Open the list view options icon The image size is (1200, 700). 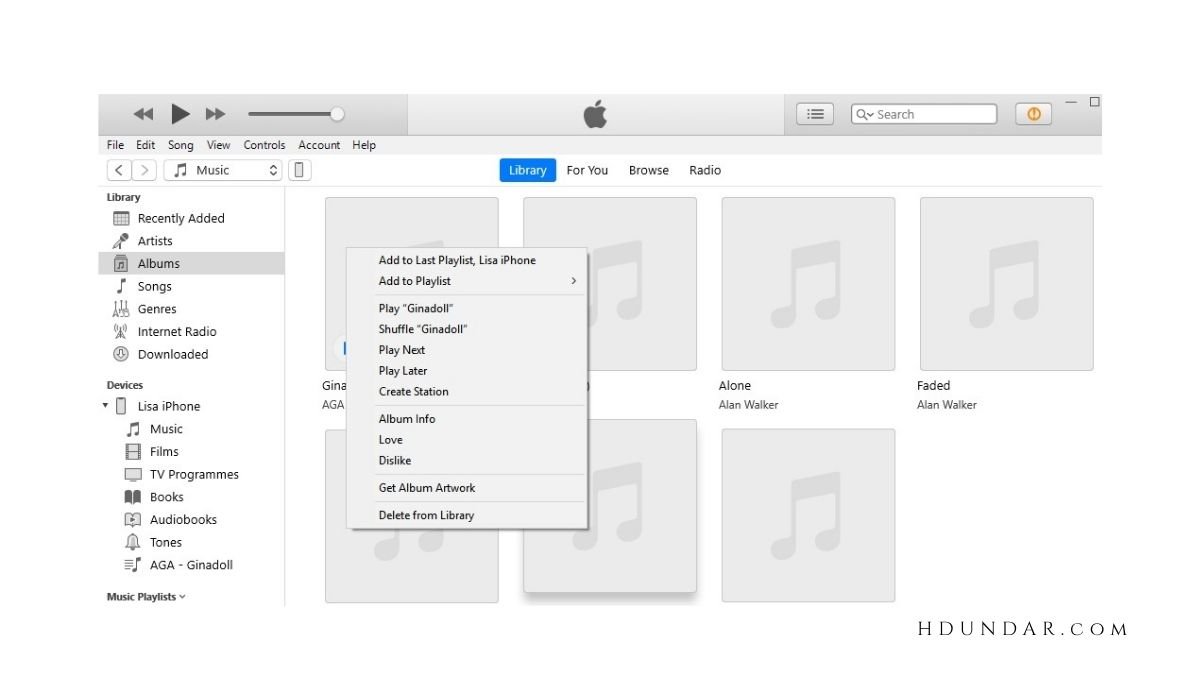point(814,113)
